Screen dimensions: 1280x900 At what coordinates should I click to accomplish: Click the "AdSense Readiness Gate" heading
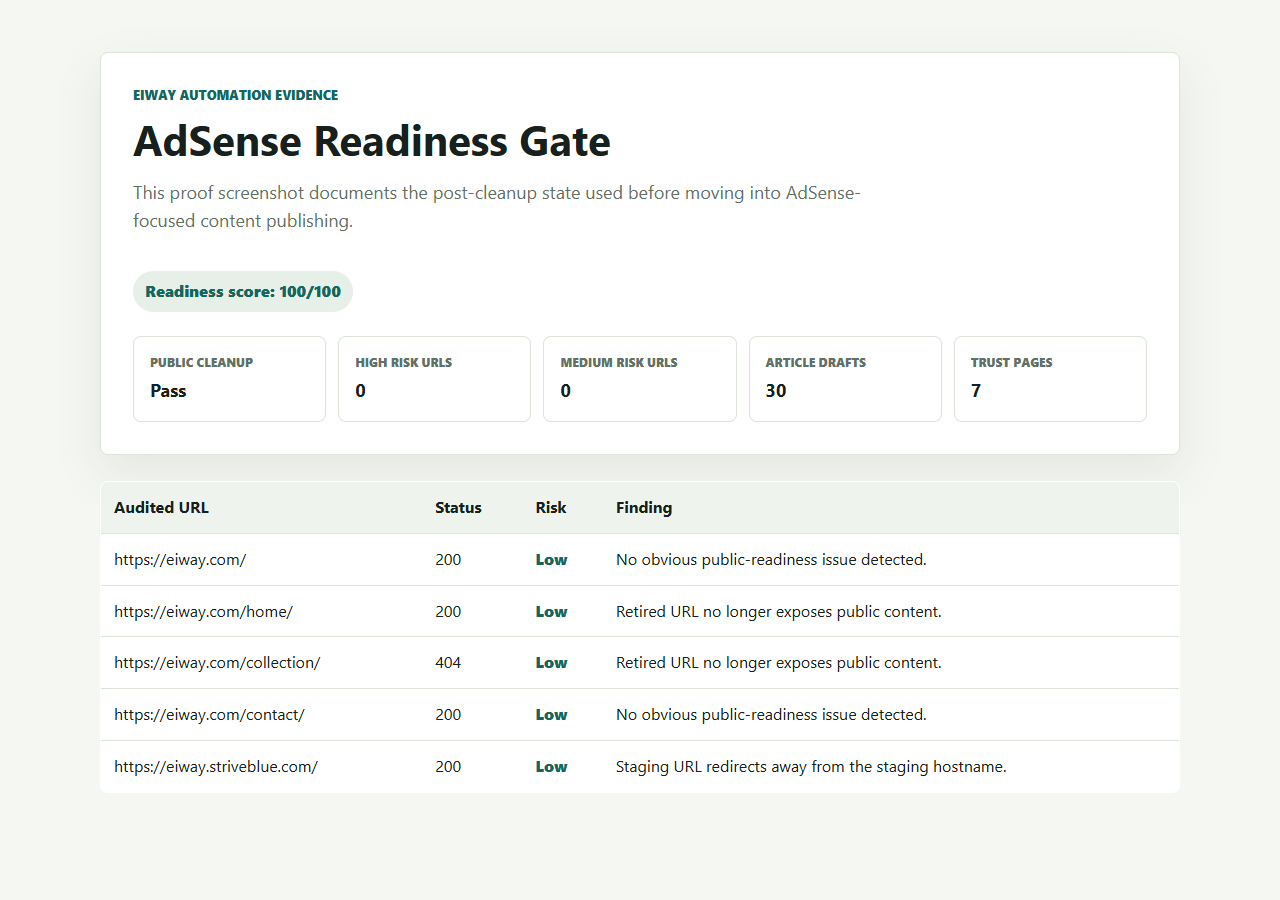tap(372, 142)
